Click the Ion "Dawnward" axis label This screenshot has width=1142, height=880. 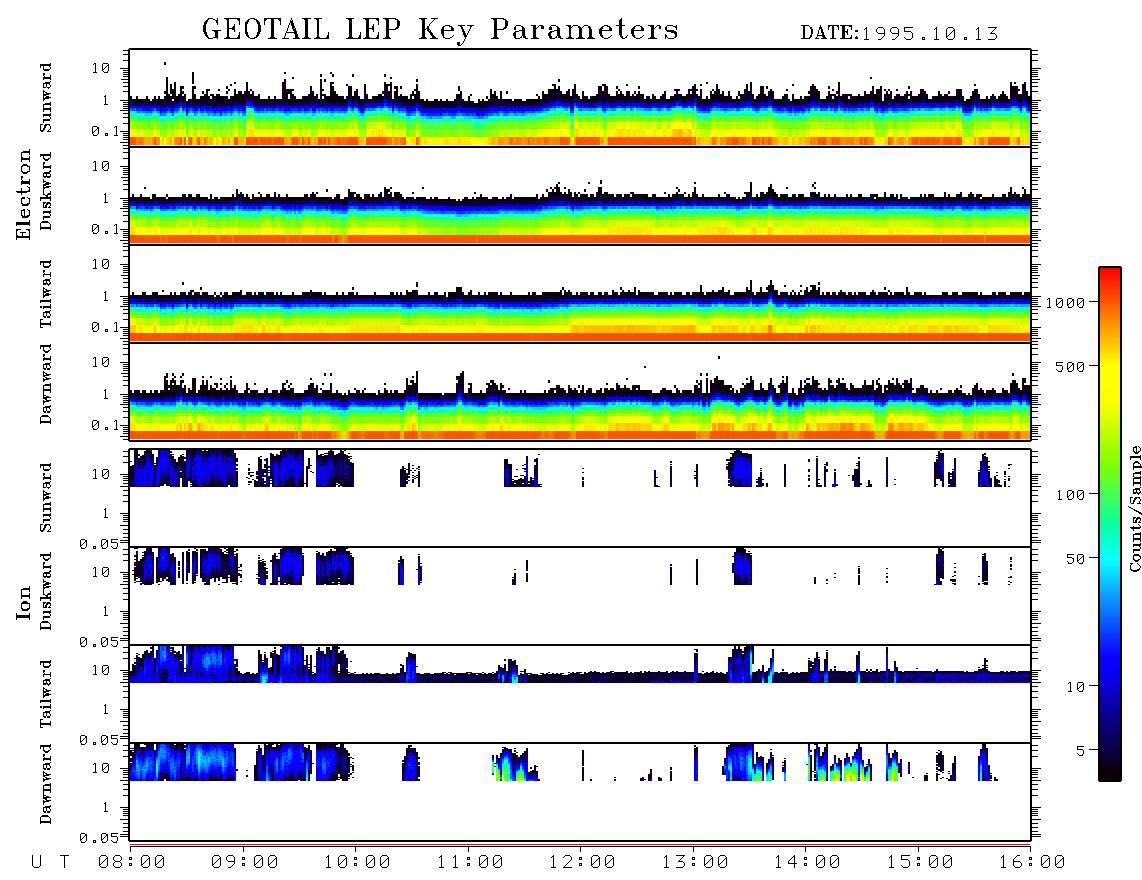(x=46, y=784)
